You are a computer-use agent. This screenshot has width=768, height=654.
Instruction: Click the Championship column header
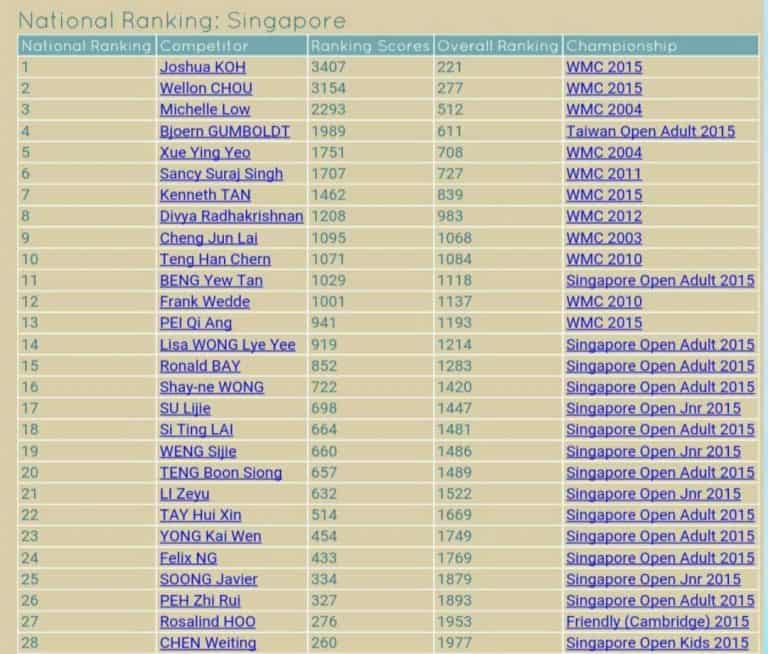[x=661, y=46]
